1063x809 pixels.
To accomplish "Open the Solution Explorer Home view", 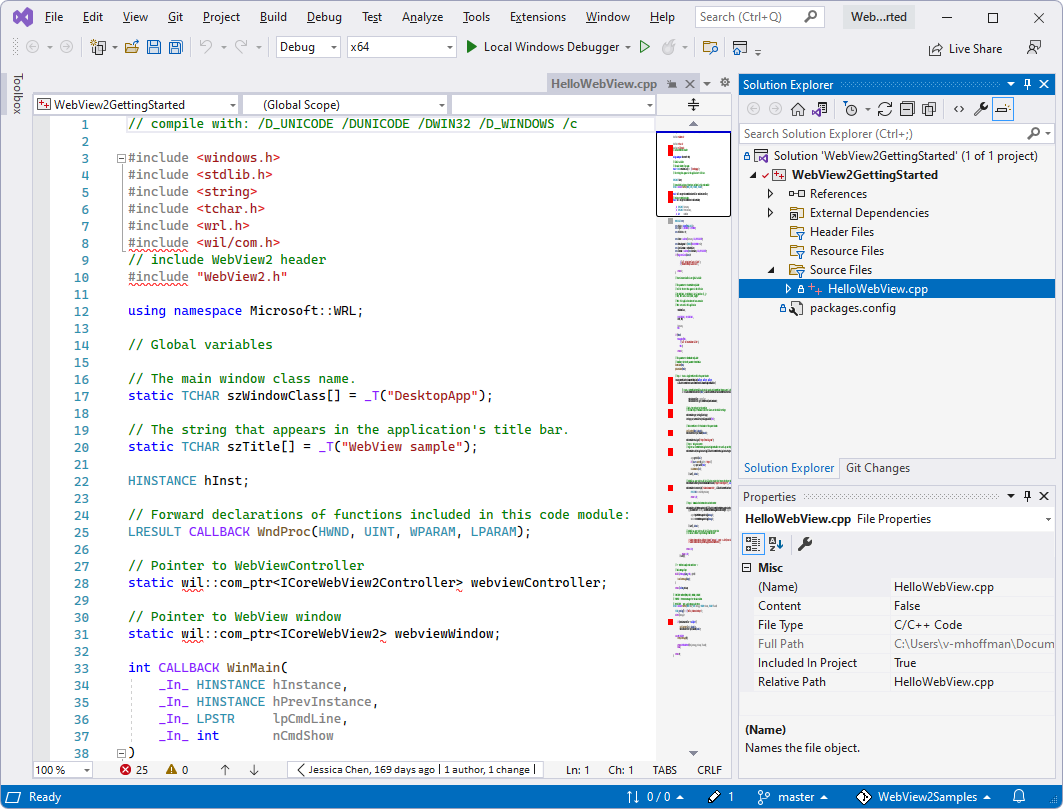I will 799,109.
